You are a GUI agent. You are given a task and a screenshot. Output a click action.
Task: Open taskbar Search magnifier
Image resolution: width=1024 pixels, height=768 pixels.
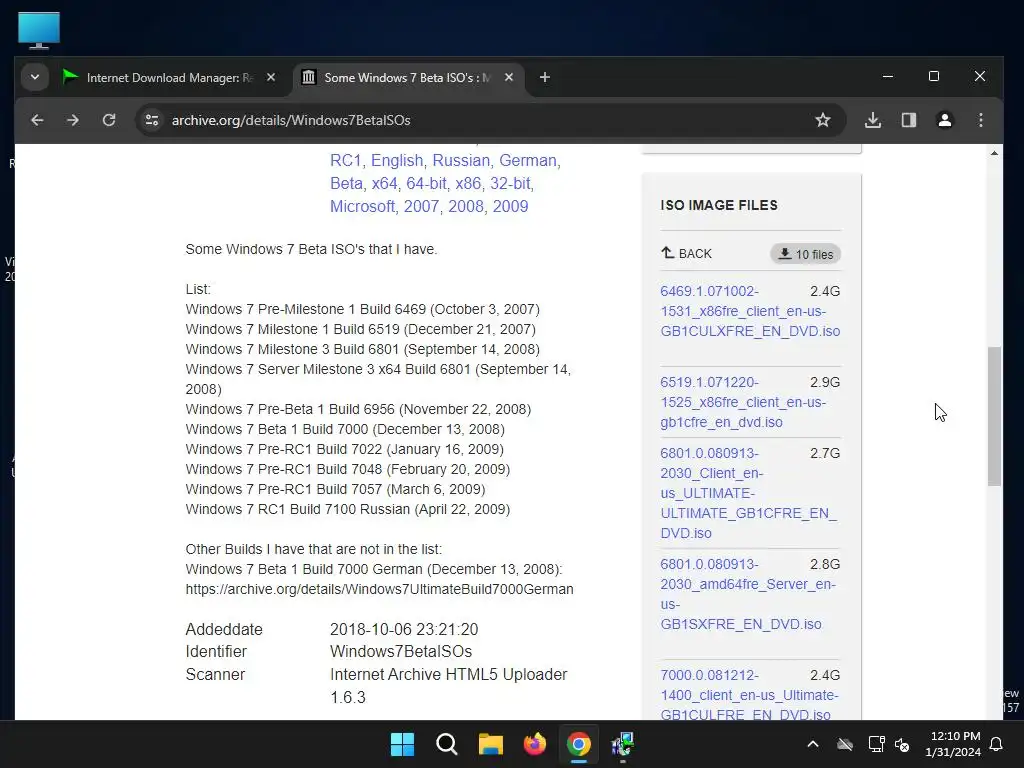click(x=447, y=744)
